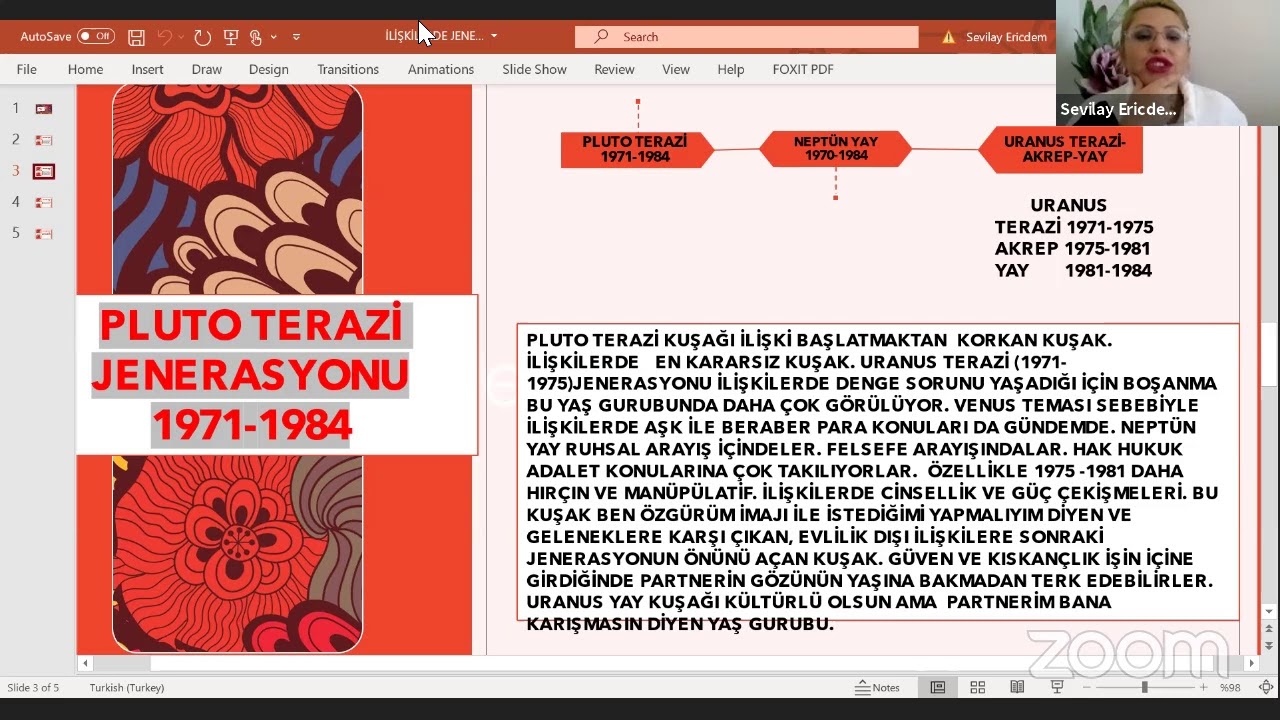The height and width of the screenshot is (720, 1280).
Task: Select slide 1 thumbnail
Action: (x=43, y=108)
